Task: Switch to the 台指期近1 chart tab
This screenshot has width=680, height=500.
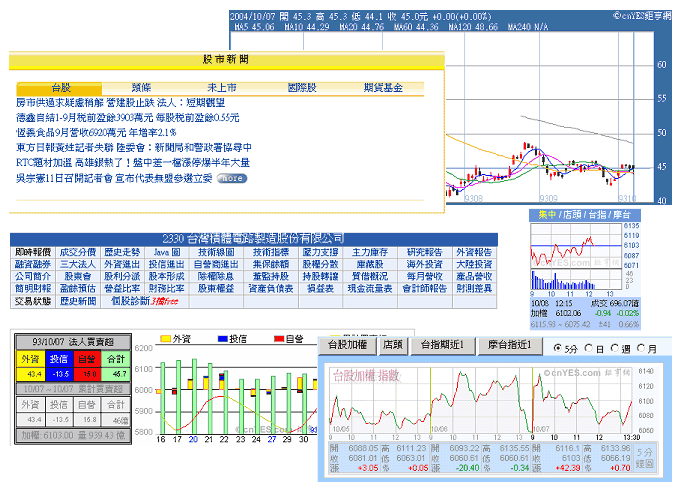Action: (442, 345)
